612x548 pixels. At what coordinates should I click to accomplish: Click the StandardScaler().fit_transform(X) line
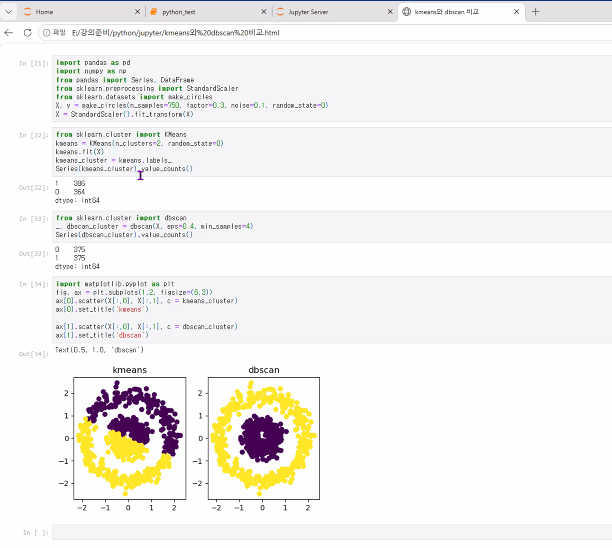[125, 114]
